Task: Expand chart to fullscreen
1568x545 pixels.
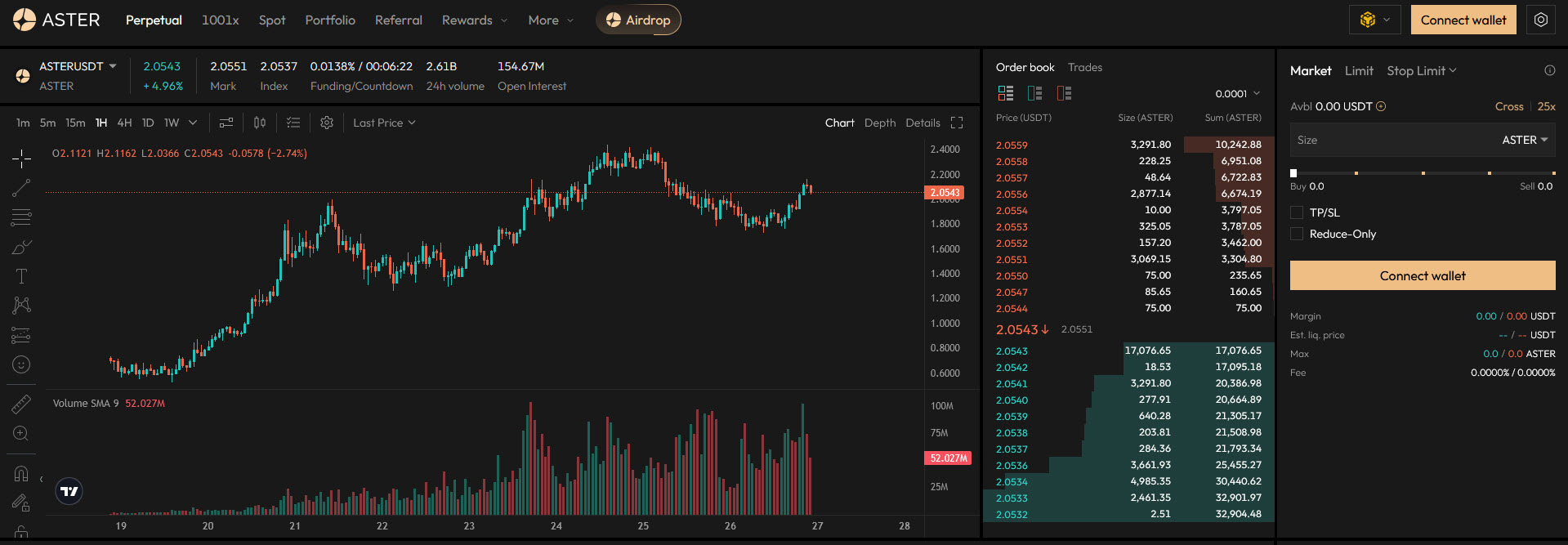Action: tap(957, 123)
